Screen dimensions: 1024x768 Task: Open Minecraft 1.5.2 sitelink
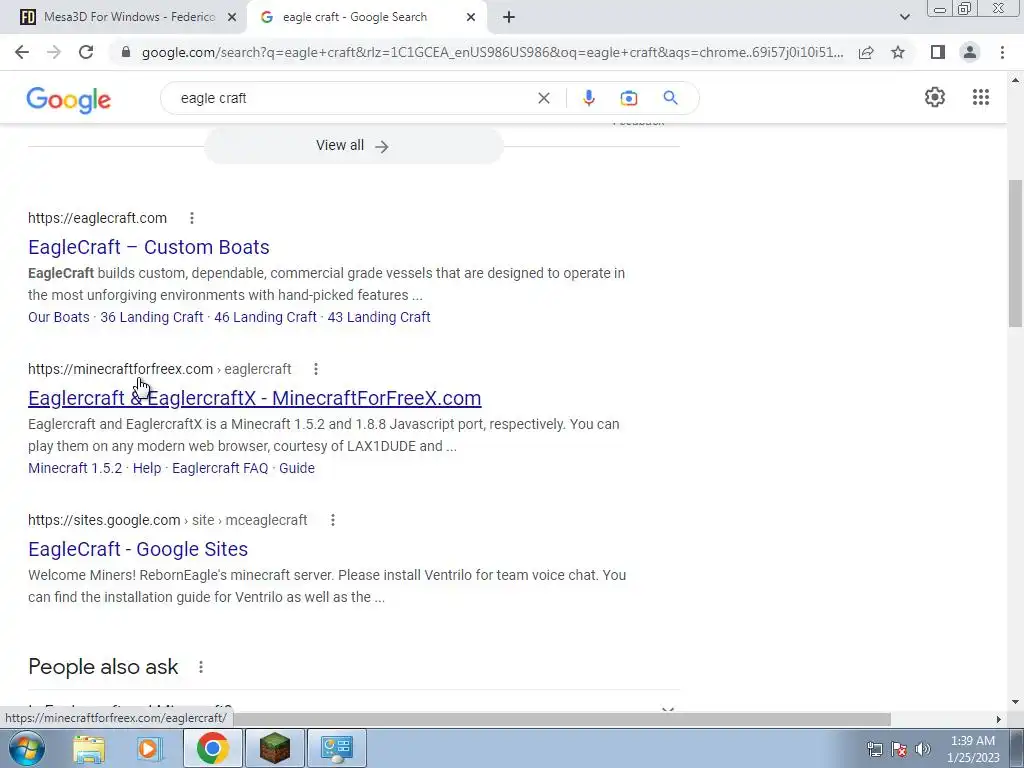[75, 468]
